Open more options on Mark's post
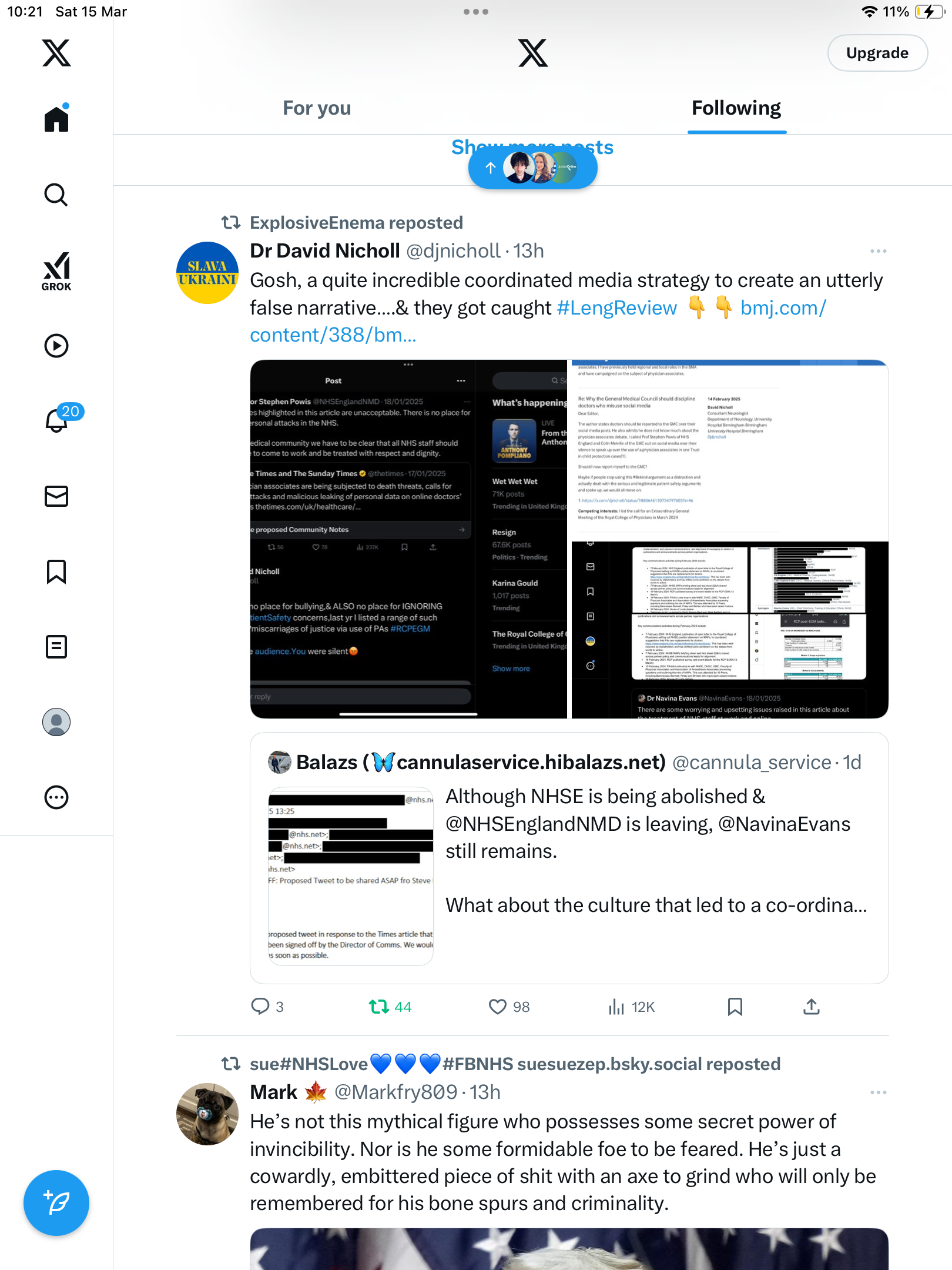 (x=879, y=1092)
